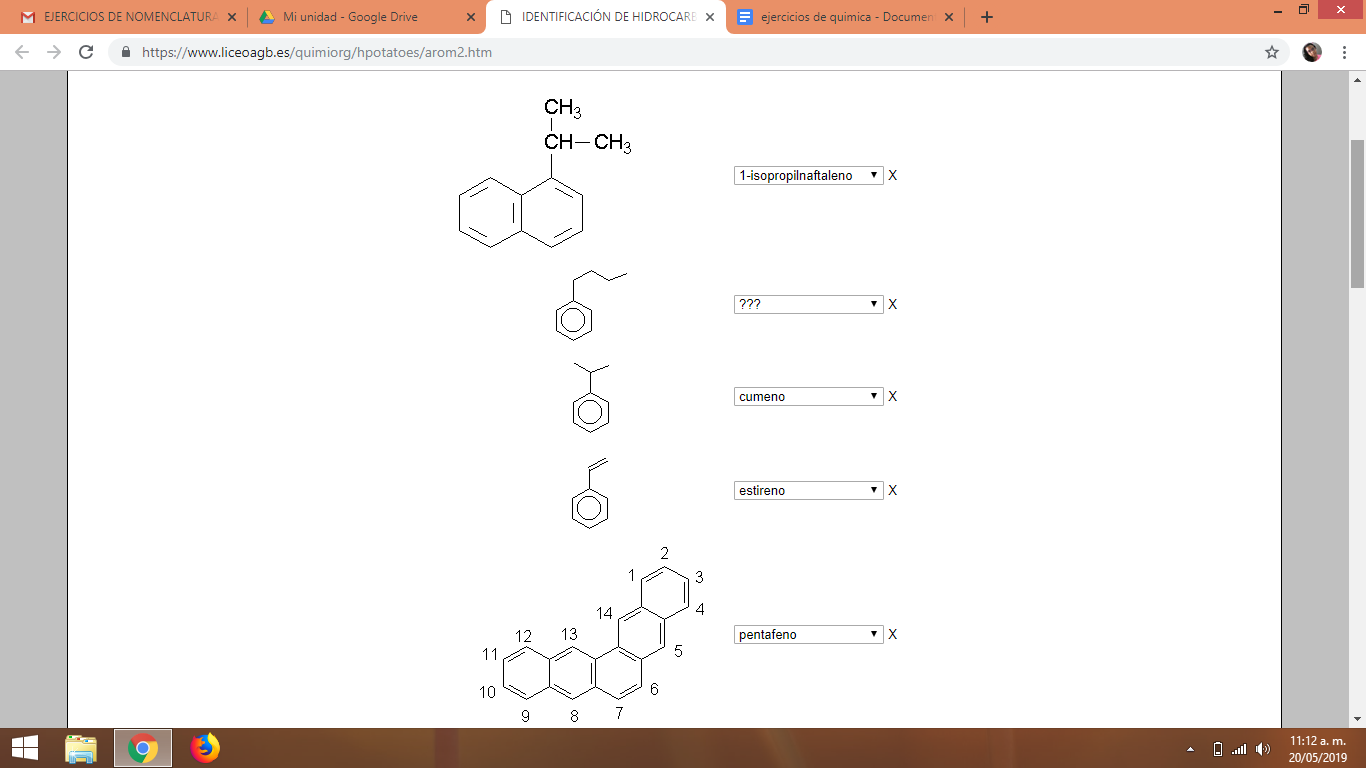Viewport: 1366px width, 768px height.
Task: Open the Windows Start menu
Action: click(x=24, y=748)
